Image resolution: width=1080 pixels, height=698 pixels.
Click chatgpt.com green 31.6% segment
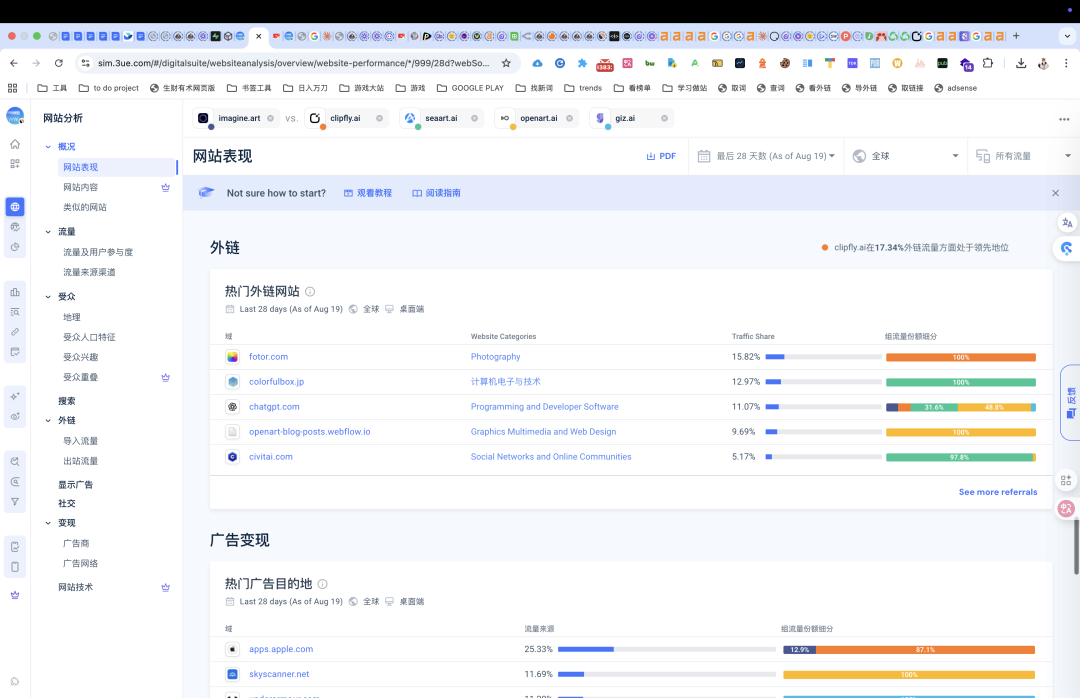click(x=934, y=407)
